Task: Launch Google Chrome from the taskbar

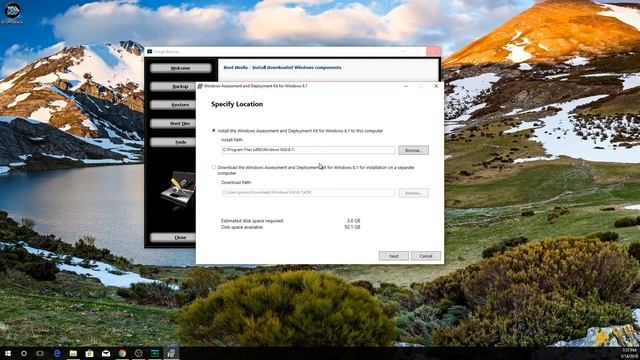Action: pyautogui.click(x=122, y=353)
